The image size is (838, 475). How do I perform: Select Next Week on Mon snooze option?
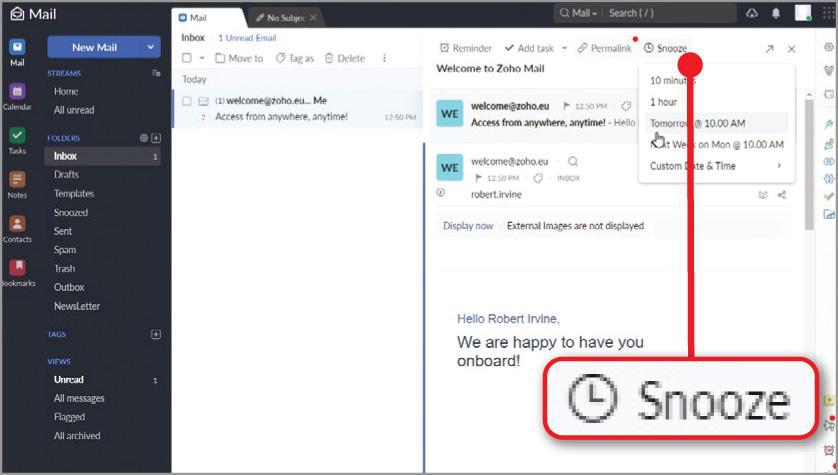point(716,144)
